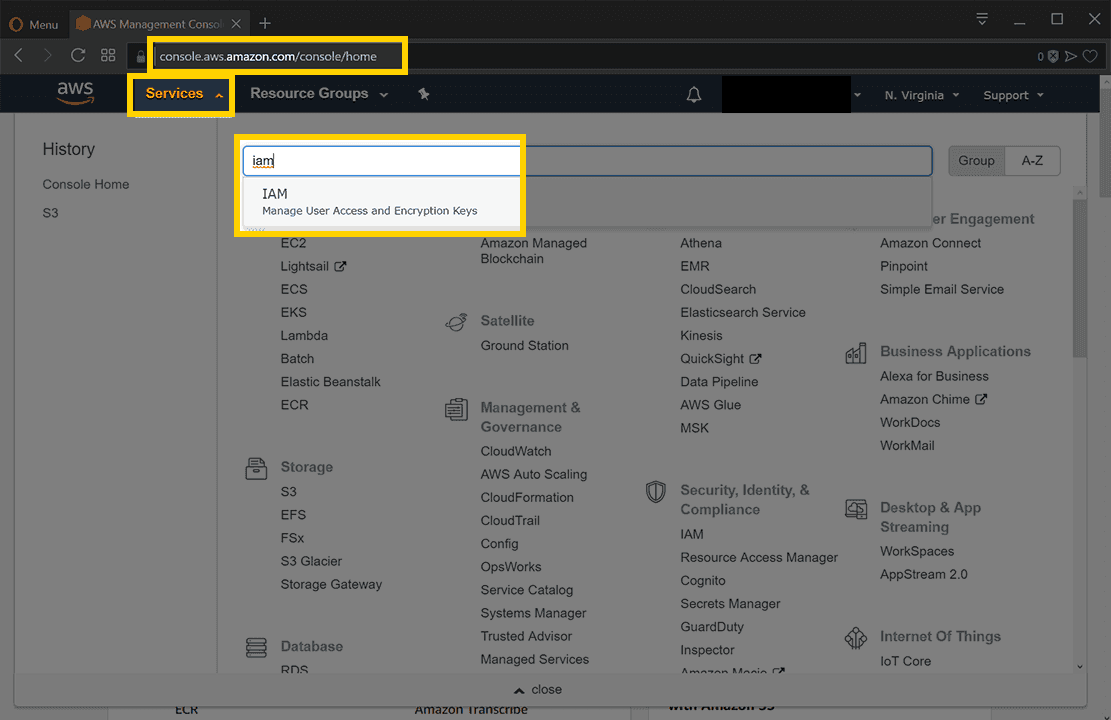The width and height of the screenshot is (1111, 720).
Task: Open Console Home from History
Action: [x=86, y=184]
